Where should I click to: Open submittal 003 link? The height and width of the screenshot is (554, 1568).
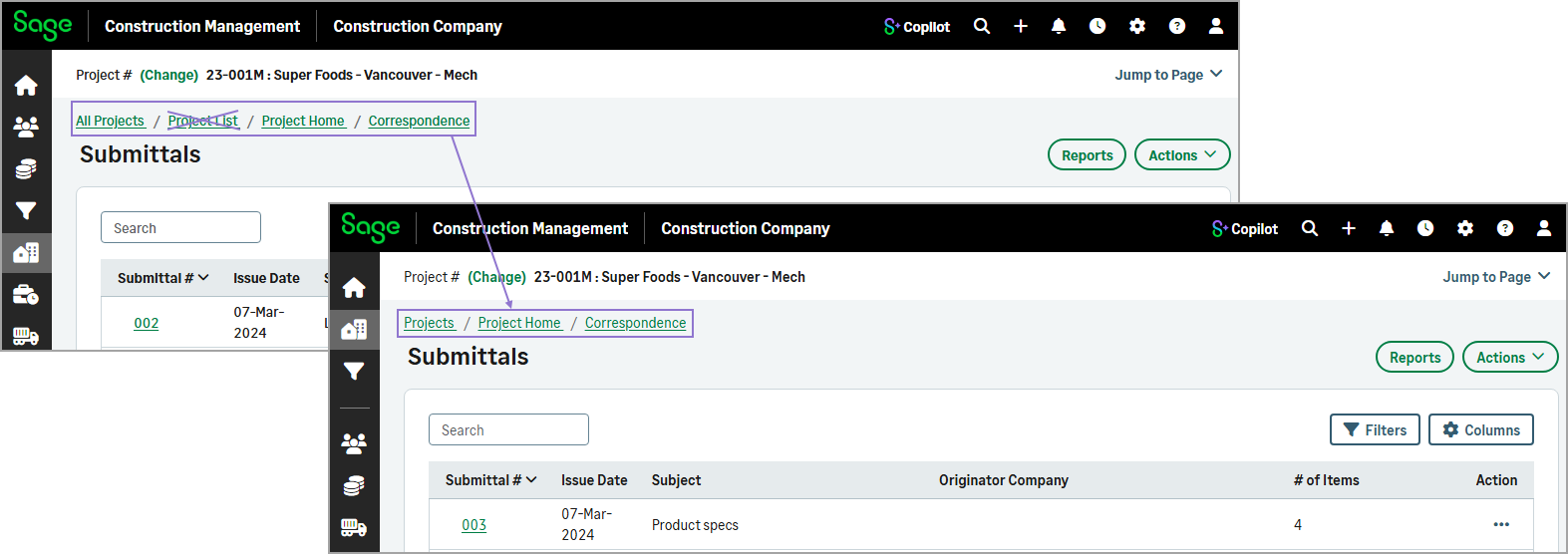point(474,525)
